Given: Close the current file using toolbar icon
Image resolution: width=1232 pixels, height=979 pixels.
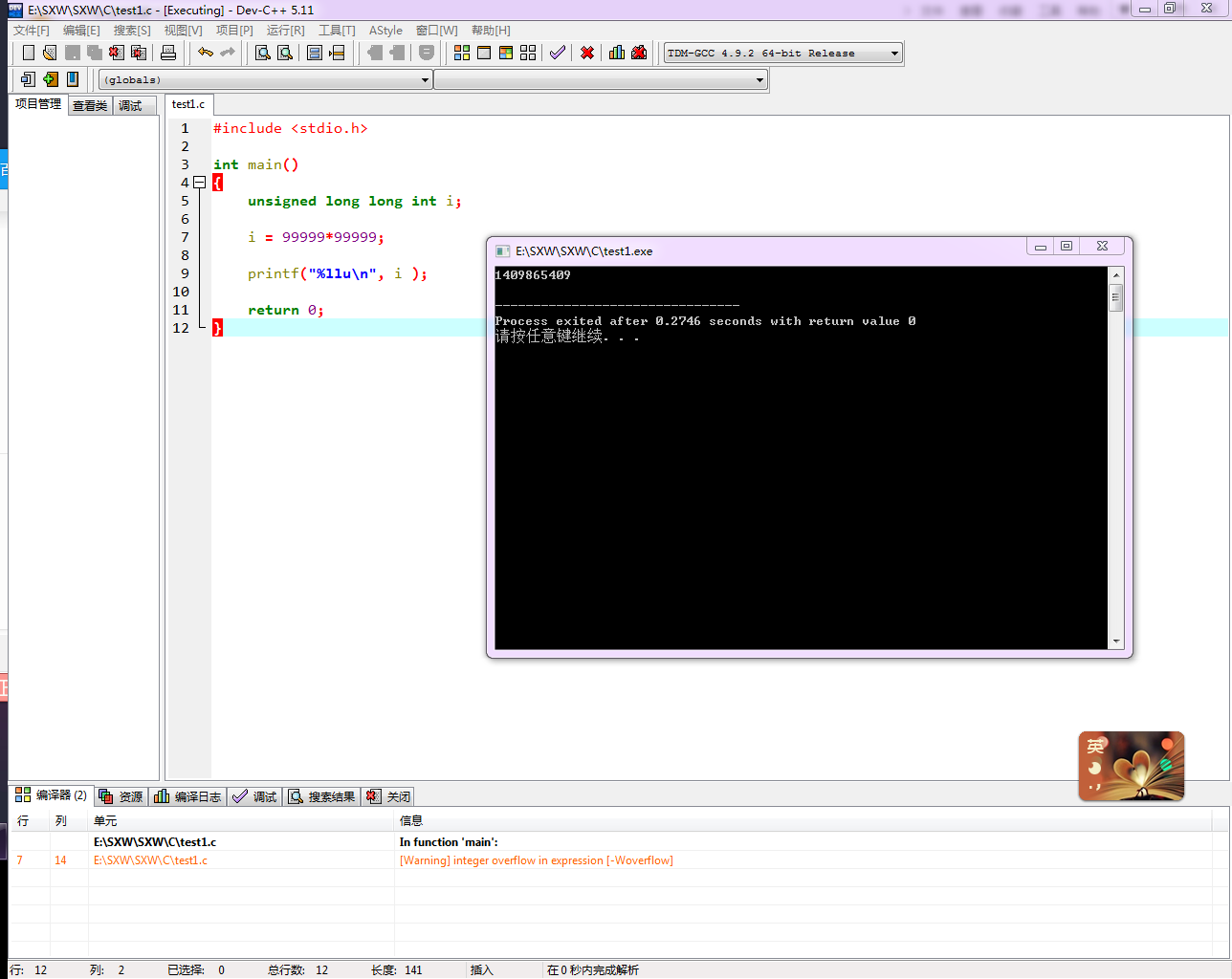Looking at the screenshot, I should 117,53.
